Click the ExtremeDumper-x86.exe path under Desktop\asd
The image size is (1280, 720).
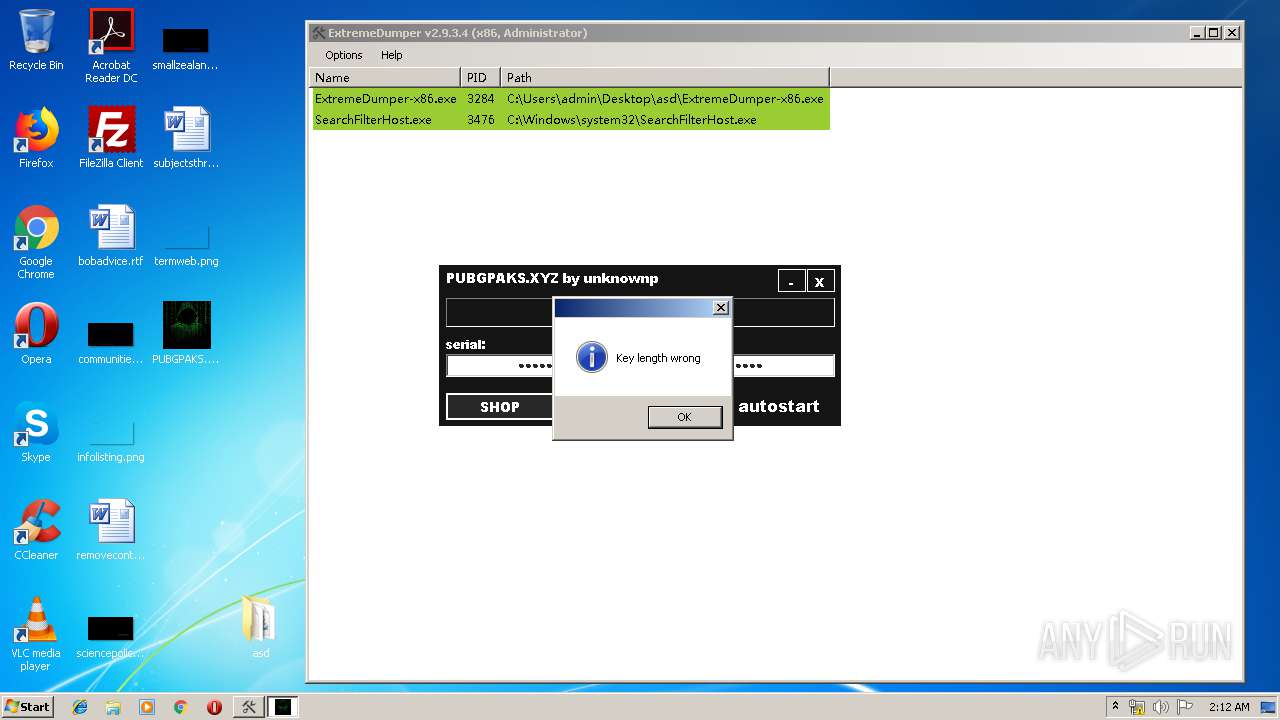[665, 99]
